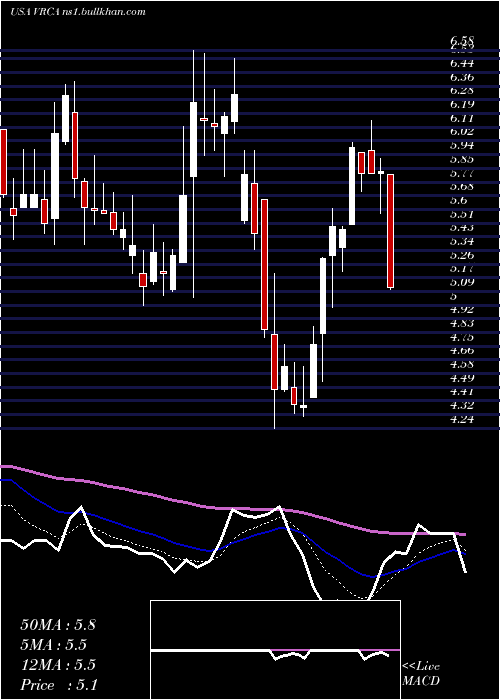This screenshot has height=700, width=500.
Task: Click the 5.6 price axis label
Action: (x=459, y=200)
